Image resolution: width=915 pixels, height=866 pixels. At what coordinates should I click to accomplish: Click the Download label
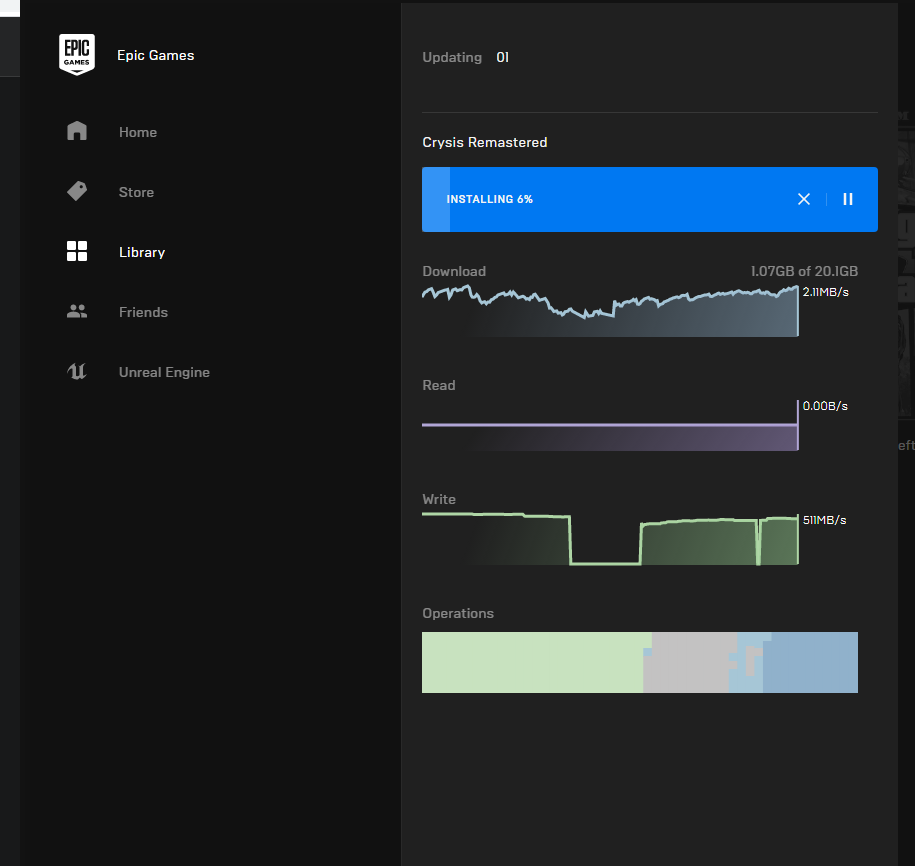pyautogui.click(x=454, y=271)
